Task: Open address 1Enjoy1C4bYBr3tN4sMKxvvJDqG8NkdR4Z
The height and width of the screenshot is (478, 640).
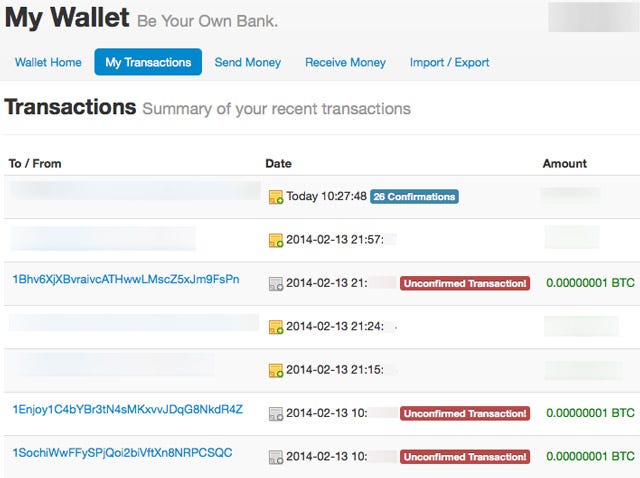Action: tap(127, 409)
